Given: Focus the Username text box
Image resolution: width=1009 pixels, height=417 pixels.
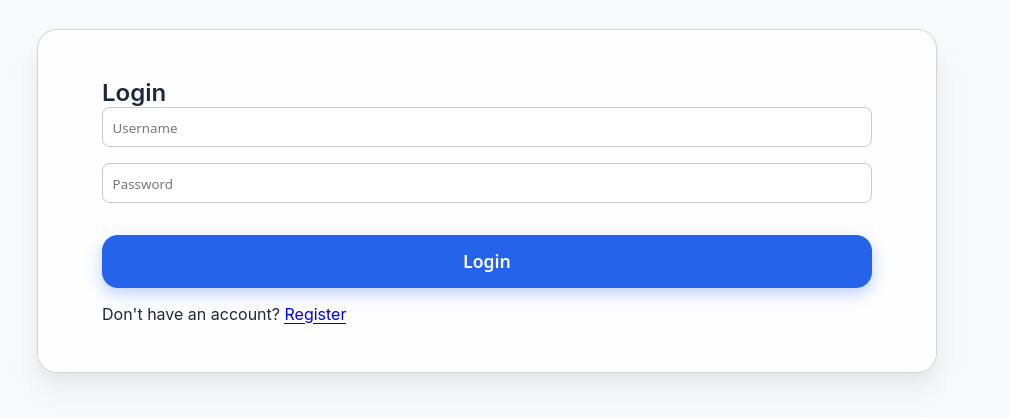Looking at the screenshot, I should [x=486, y=128].
